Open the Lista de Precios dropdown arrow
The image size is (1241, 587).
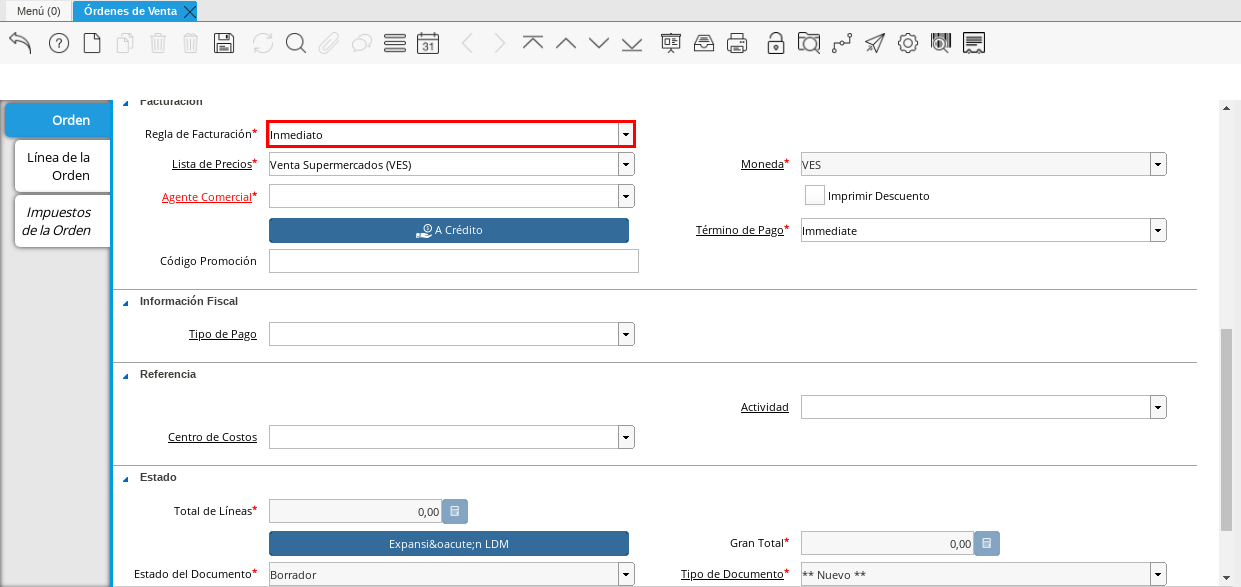(x=626, y=164)
